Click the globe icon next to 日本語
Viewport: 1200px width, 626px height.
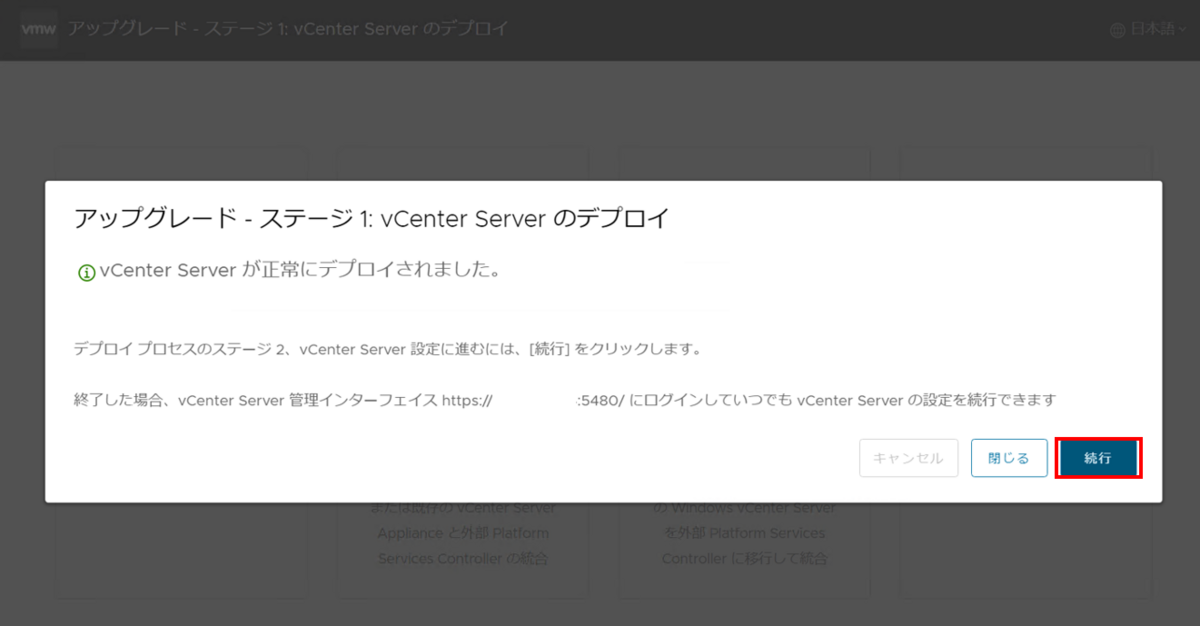pyautogui.click(x=1118, y=30)
